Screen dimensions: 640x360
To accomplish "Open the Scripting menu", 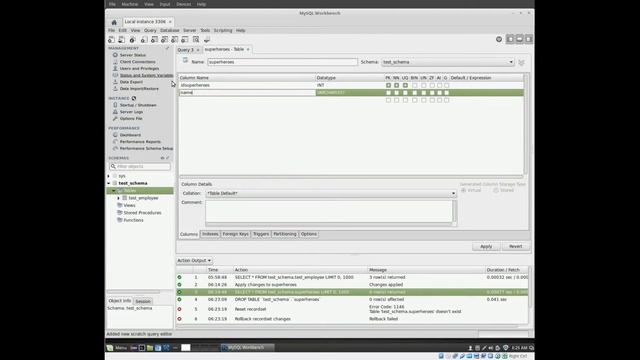I will pyautogui.click(x=223, y=30).
